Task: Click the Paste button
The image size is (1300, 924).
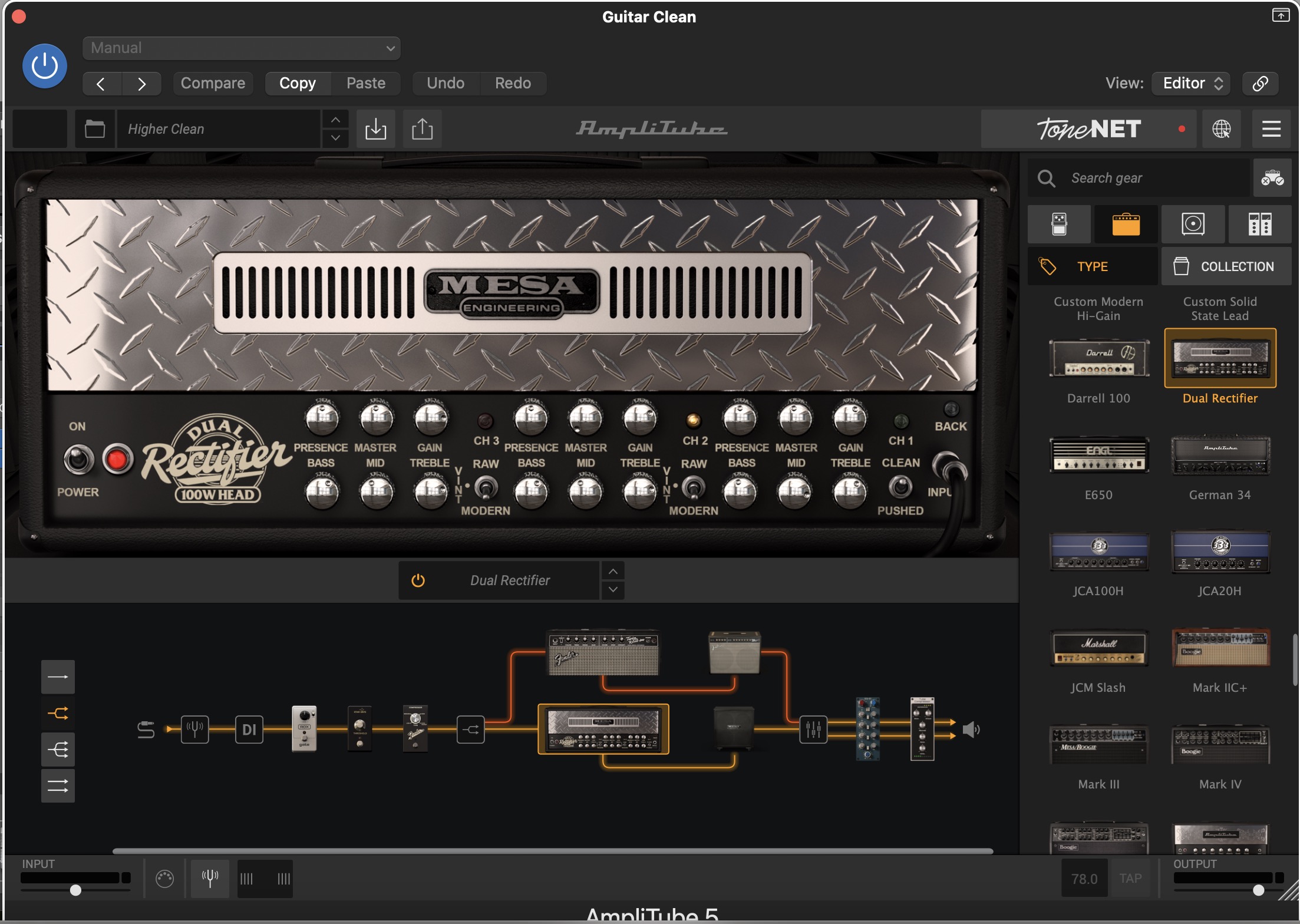Action: point(366,84)
